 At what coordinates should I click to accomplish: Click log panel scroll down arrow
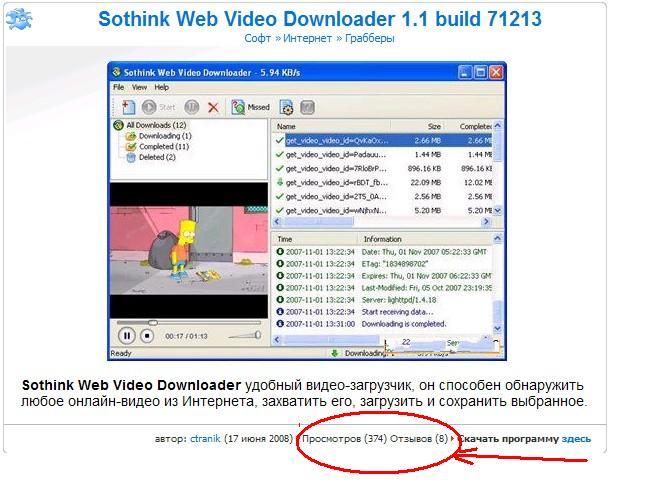(x=498, y=328)
